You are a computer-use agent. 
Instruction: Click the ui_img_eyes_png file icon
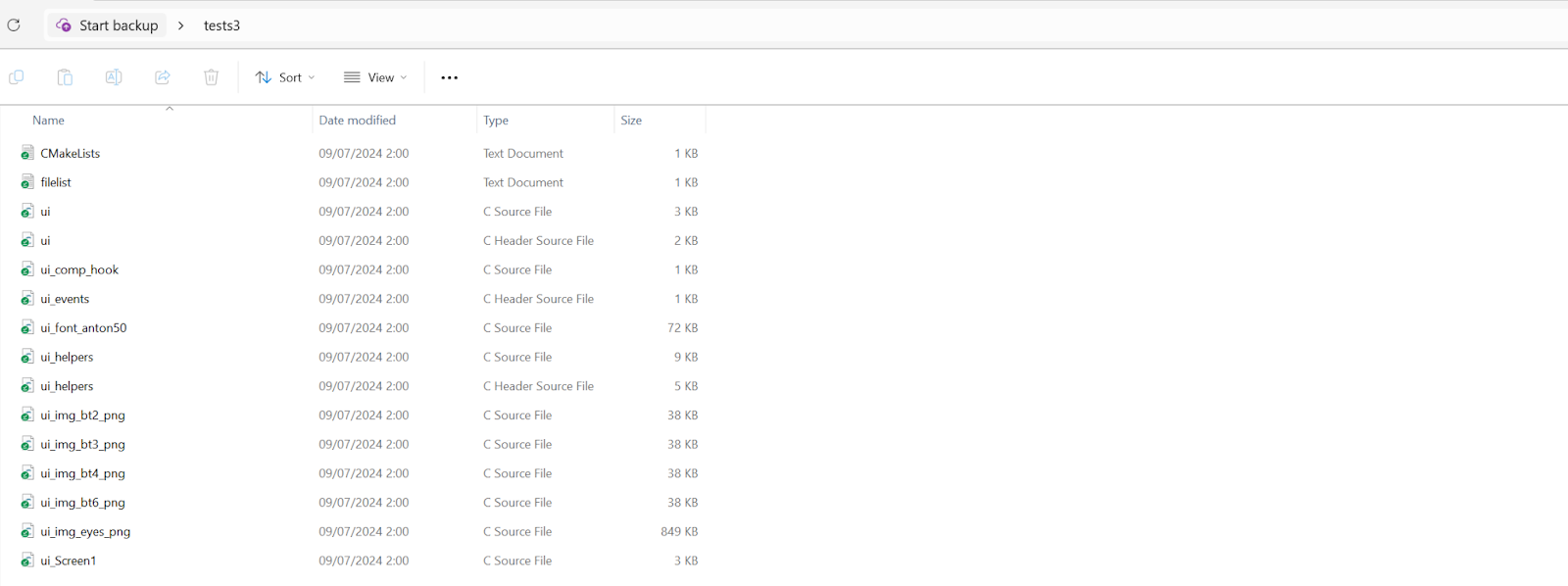pos(27,531)
